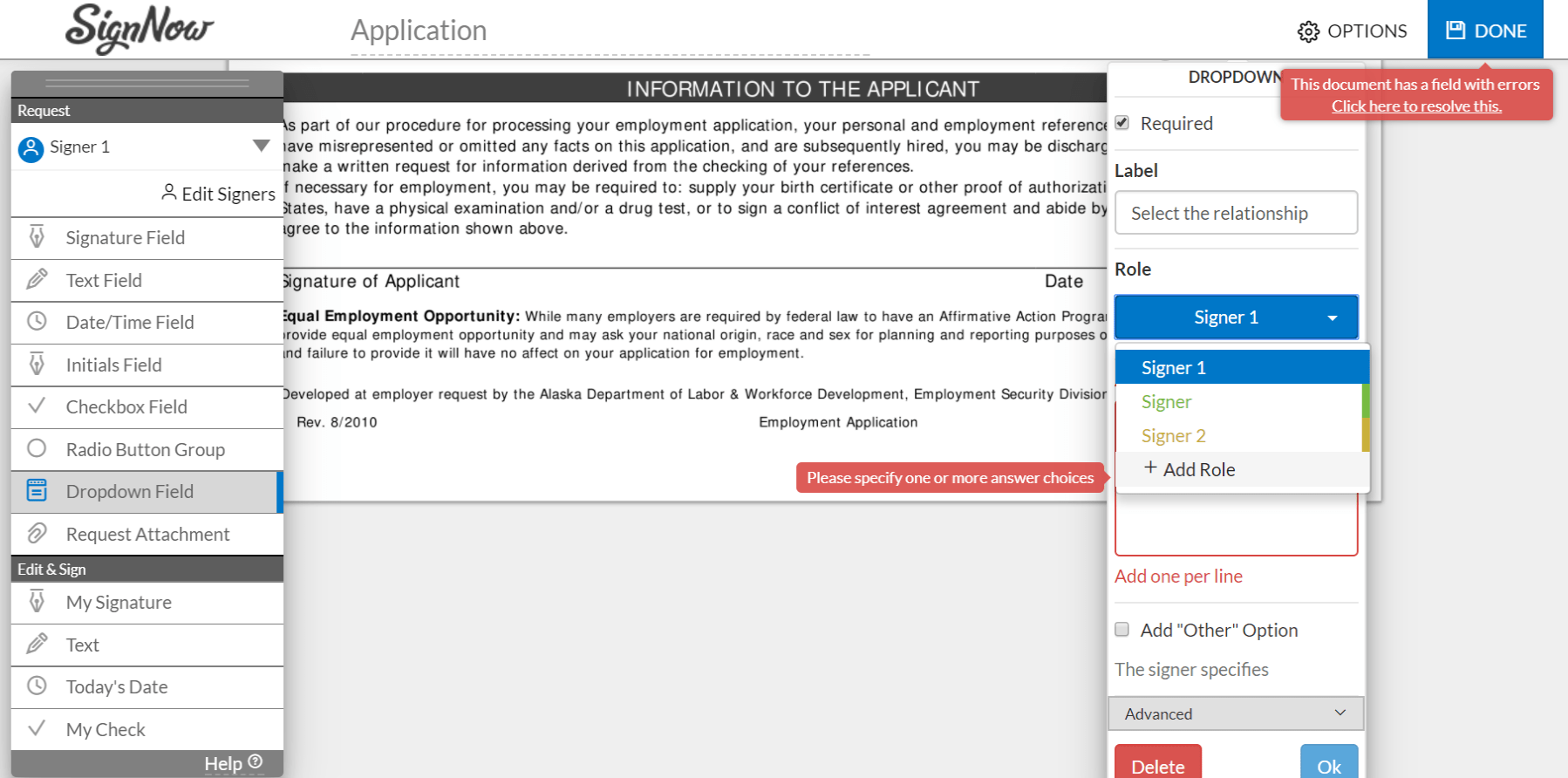Click the 'Please specify one or more answer choices' error

click(x=951, y=478)
